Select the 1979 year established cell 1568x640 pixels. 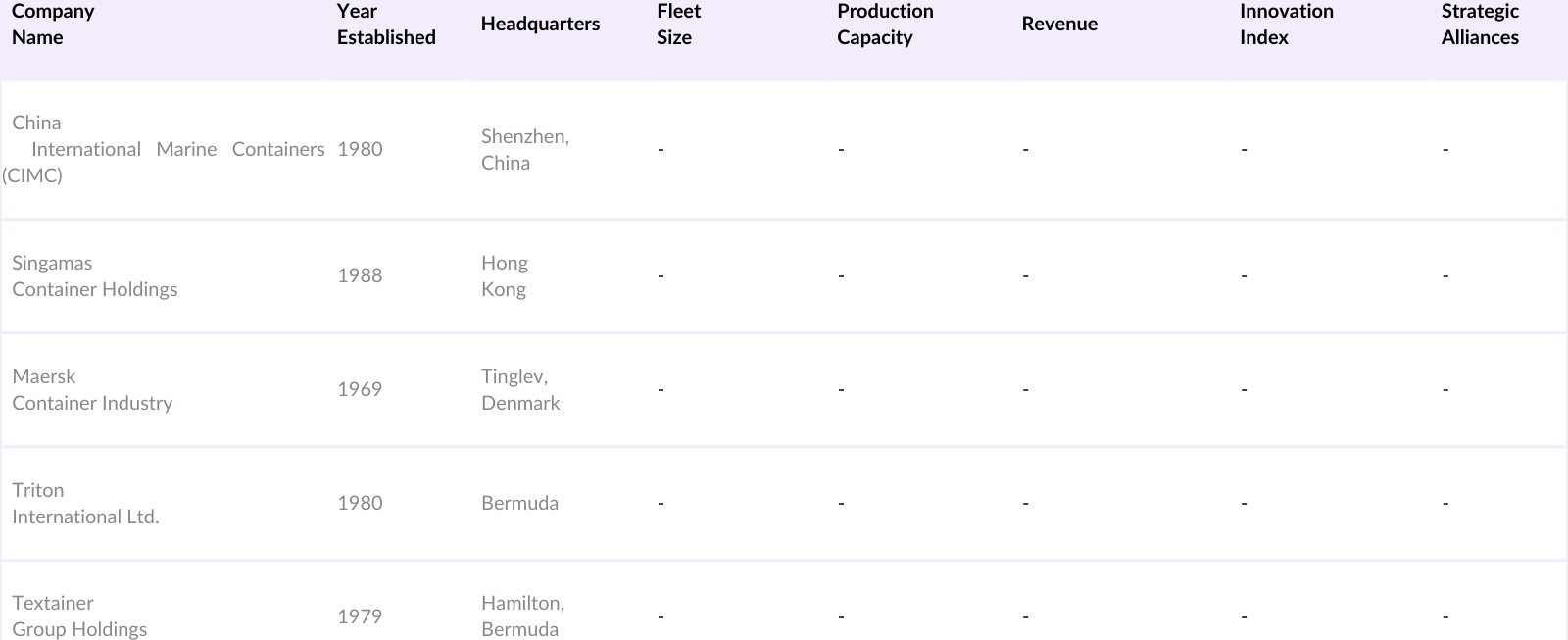[x=360, y=616]
